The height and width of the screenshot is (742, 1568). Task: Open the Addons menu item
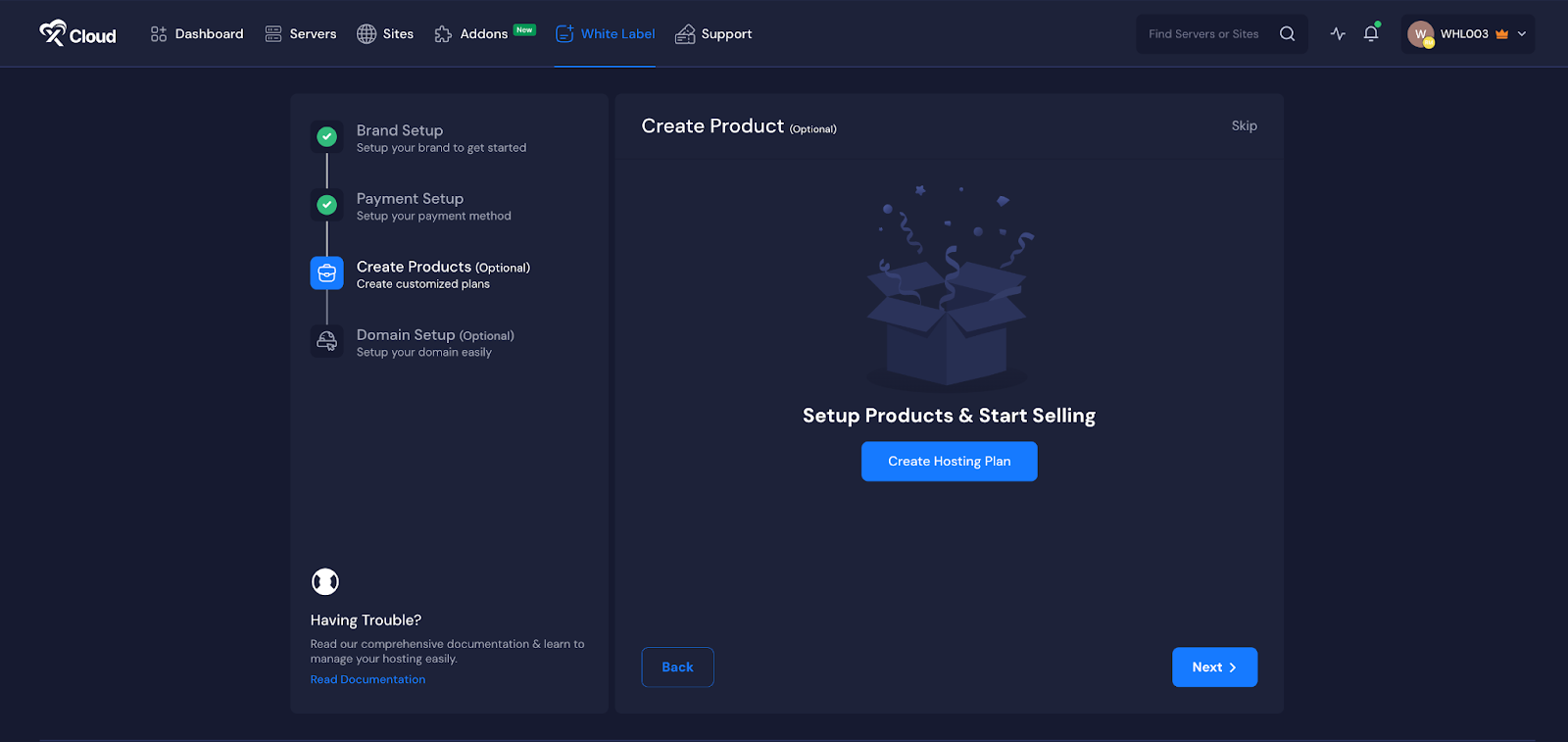coord(472,34)
